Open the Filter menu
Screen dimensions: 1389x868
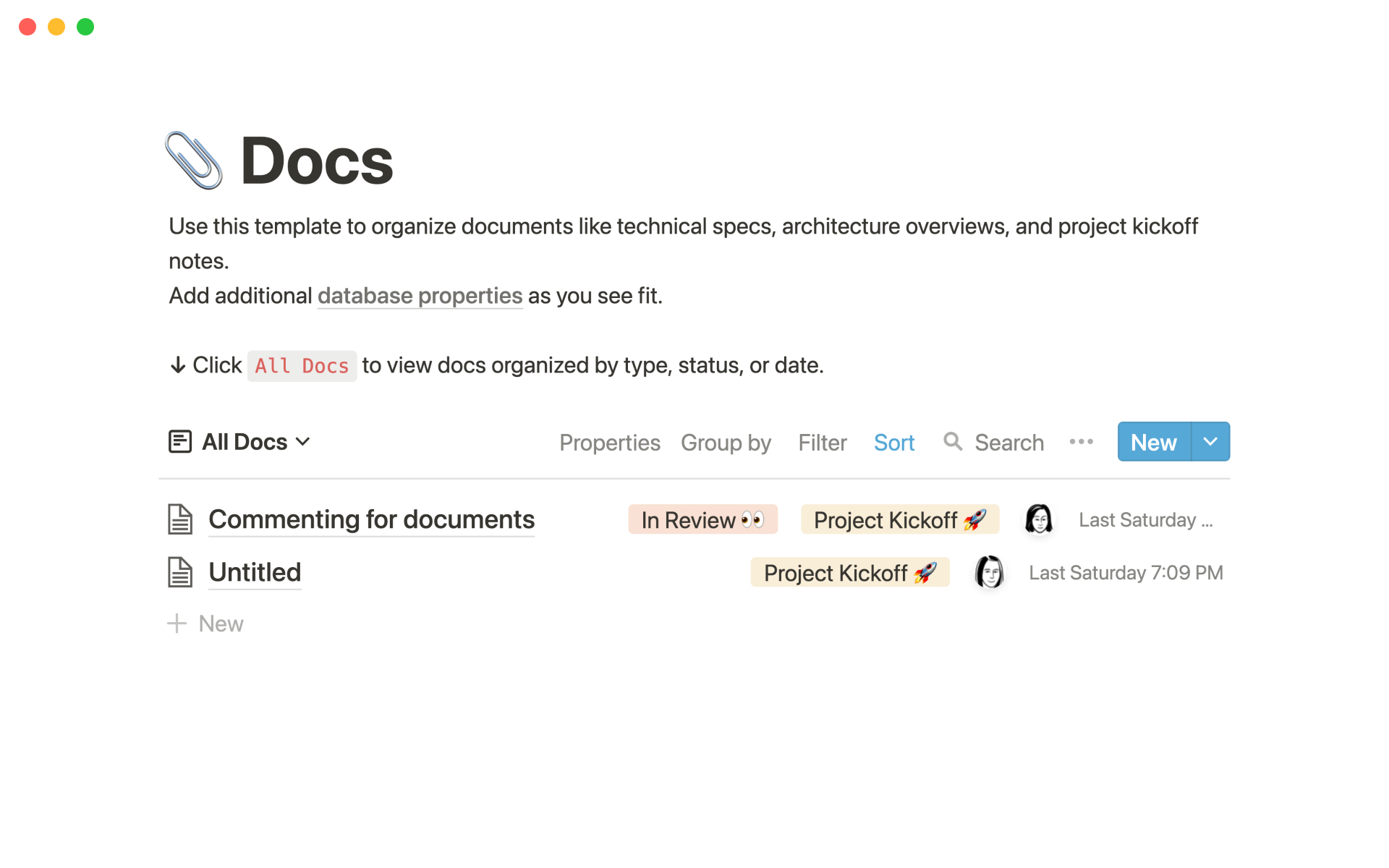pos(822,443)
